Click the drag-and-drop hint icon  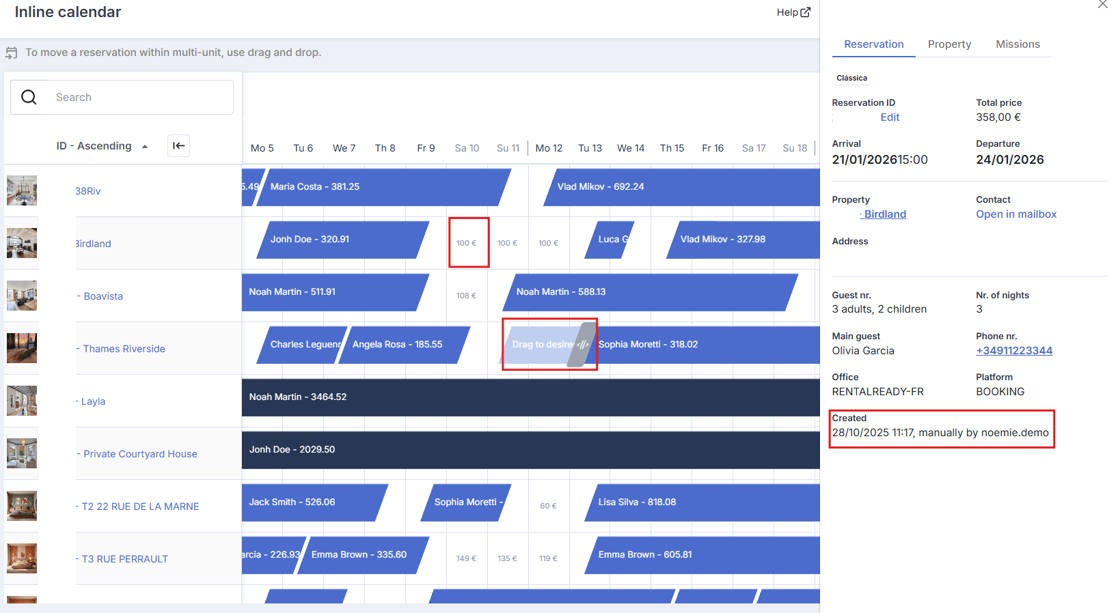coord(11,52)
